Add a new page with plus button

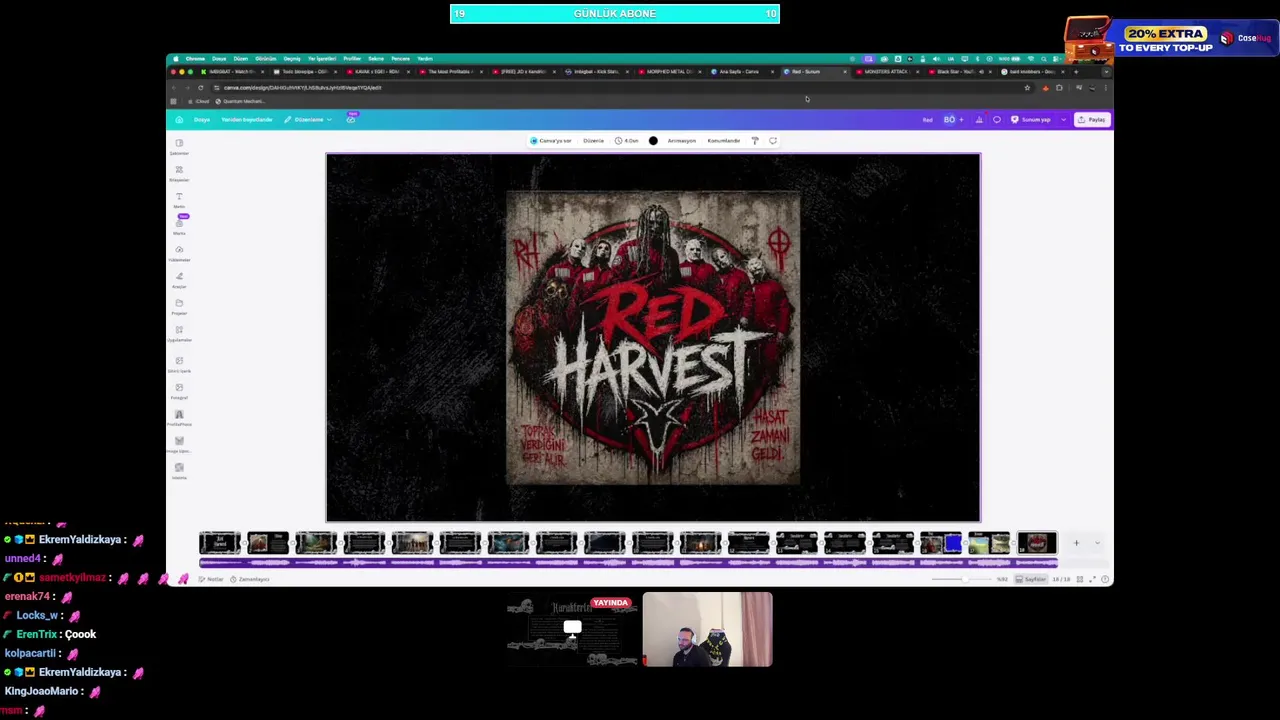[1076, 544]
